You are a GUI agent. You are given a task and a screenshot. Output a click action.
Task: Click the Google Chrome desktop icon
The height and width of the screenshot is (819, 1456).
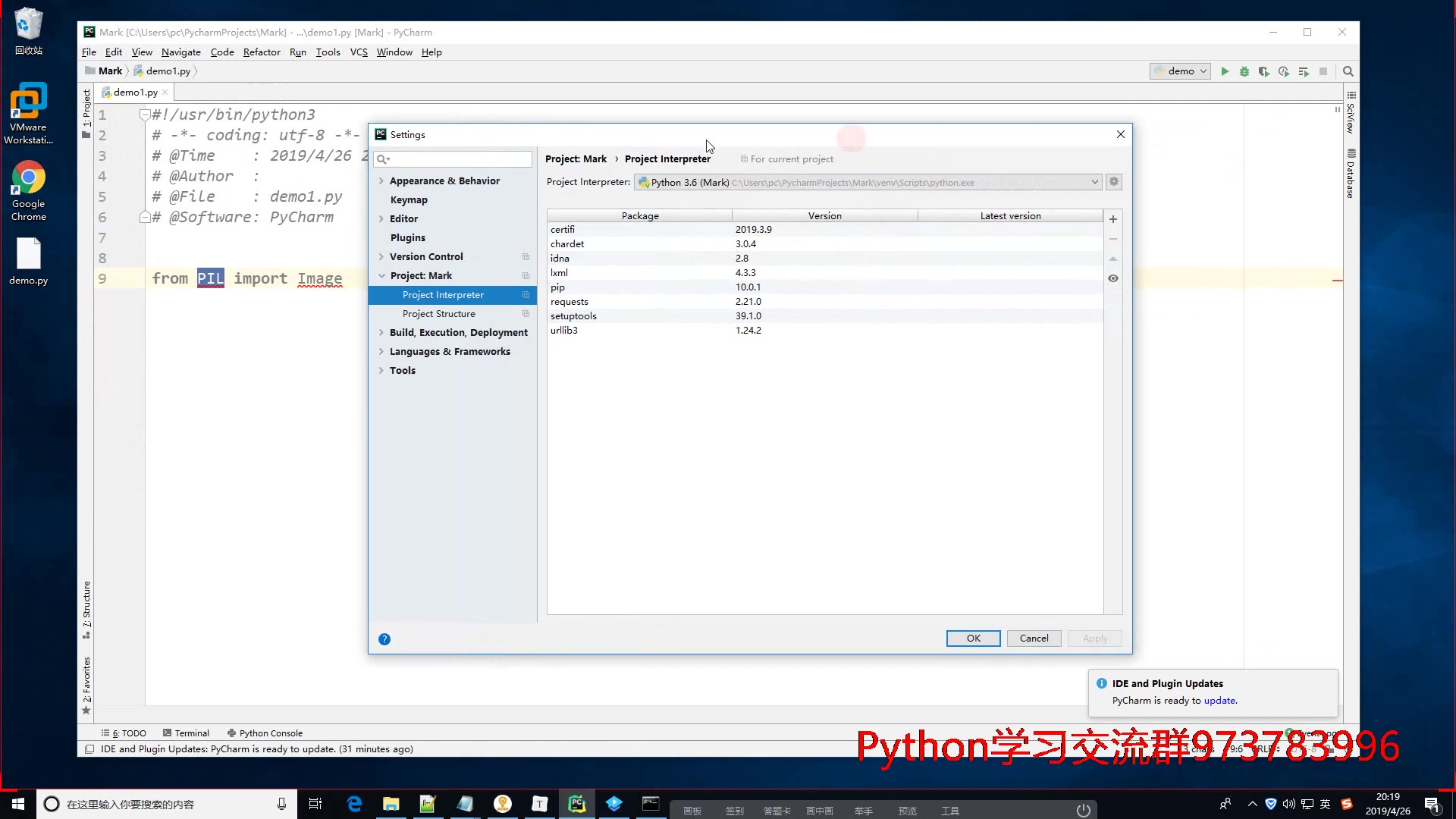point(29,191)
